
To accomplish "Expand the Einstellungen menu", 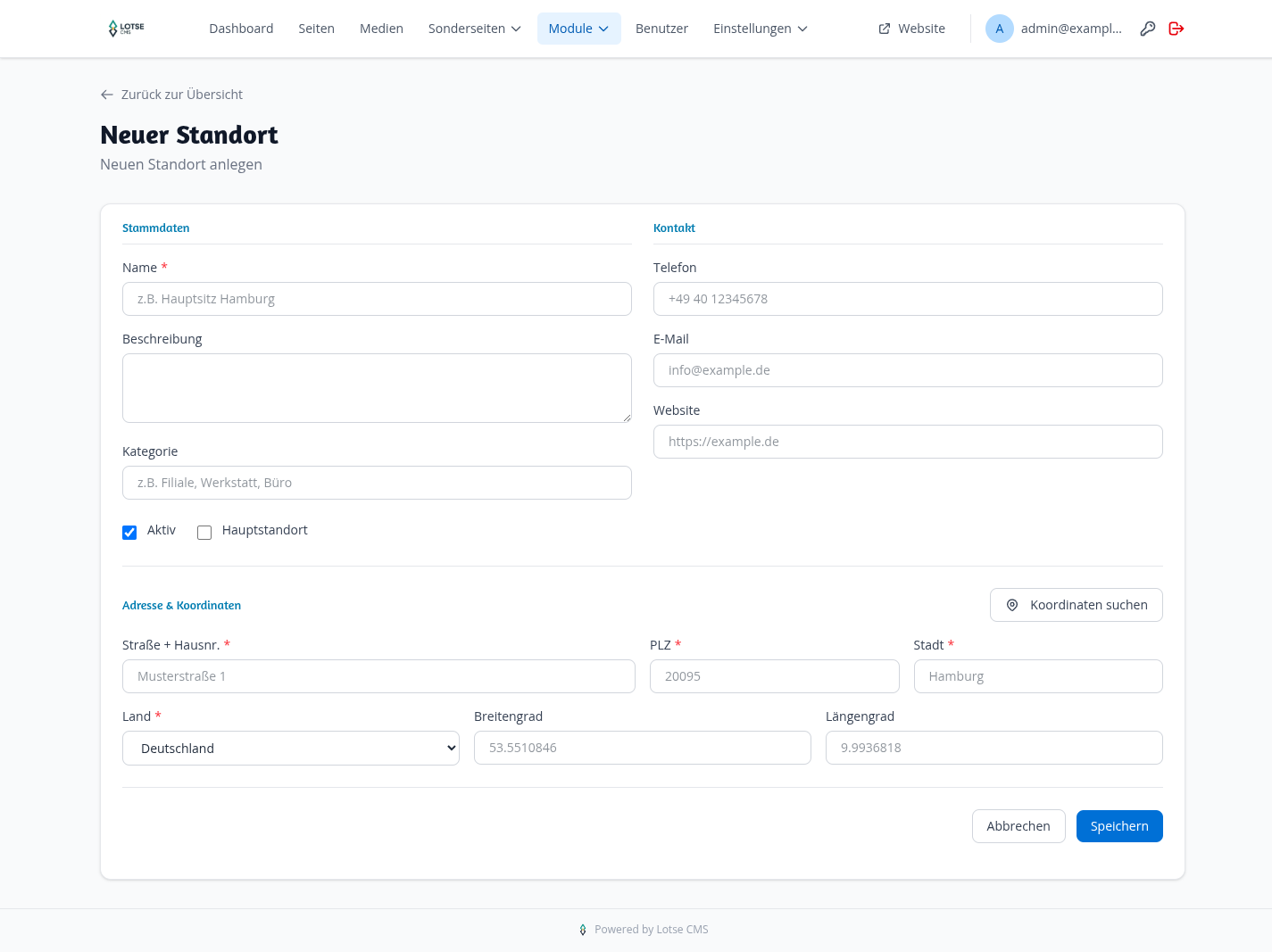I will 761,29.
